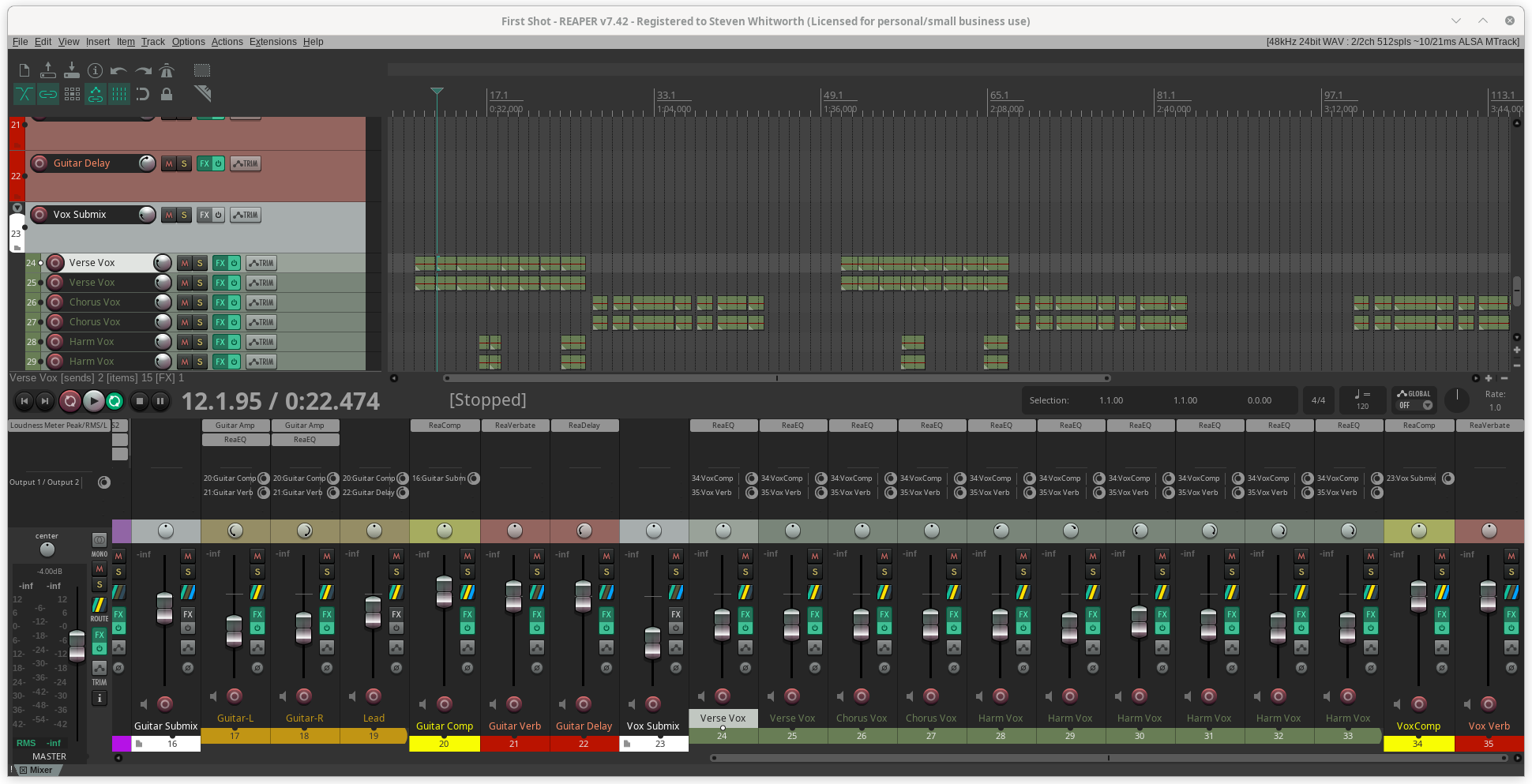Undo the last action
The width and height of the screenshot is (1532, 784).
point(119,70)
